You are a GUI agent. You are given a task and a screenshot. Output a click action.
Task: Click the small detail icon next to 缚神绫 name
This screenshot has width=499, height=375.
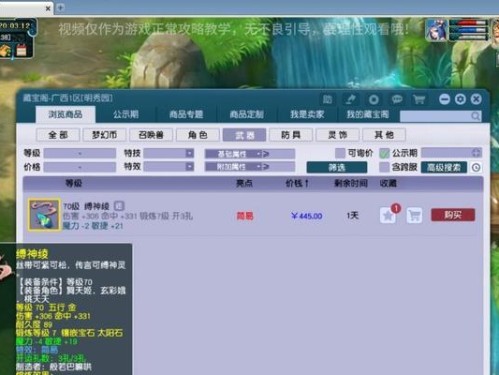click(119, 206)
